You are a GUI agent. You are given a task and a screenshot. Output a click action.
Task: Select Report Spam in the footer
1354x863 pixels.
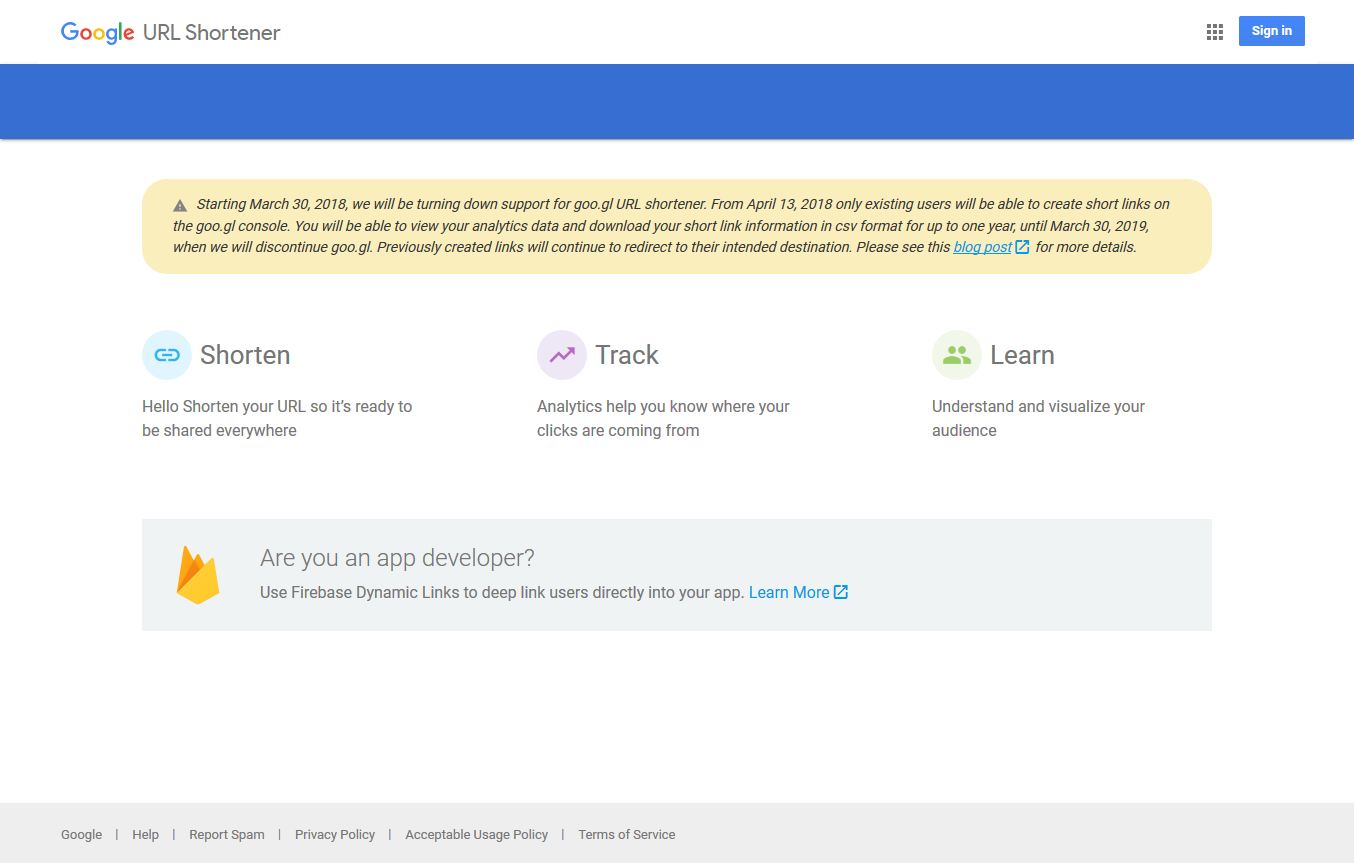point(227,834)
